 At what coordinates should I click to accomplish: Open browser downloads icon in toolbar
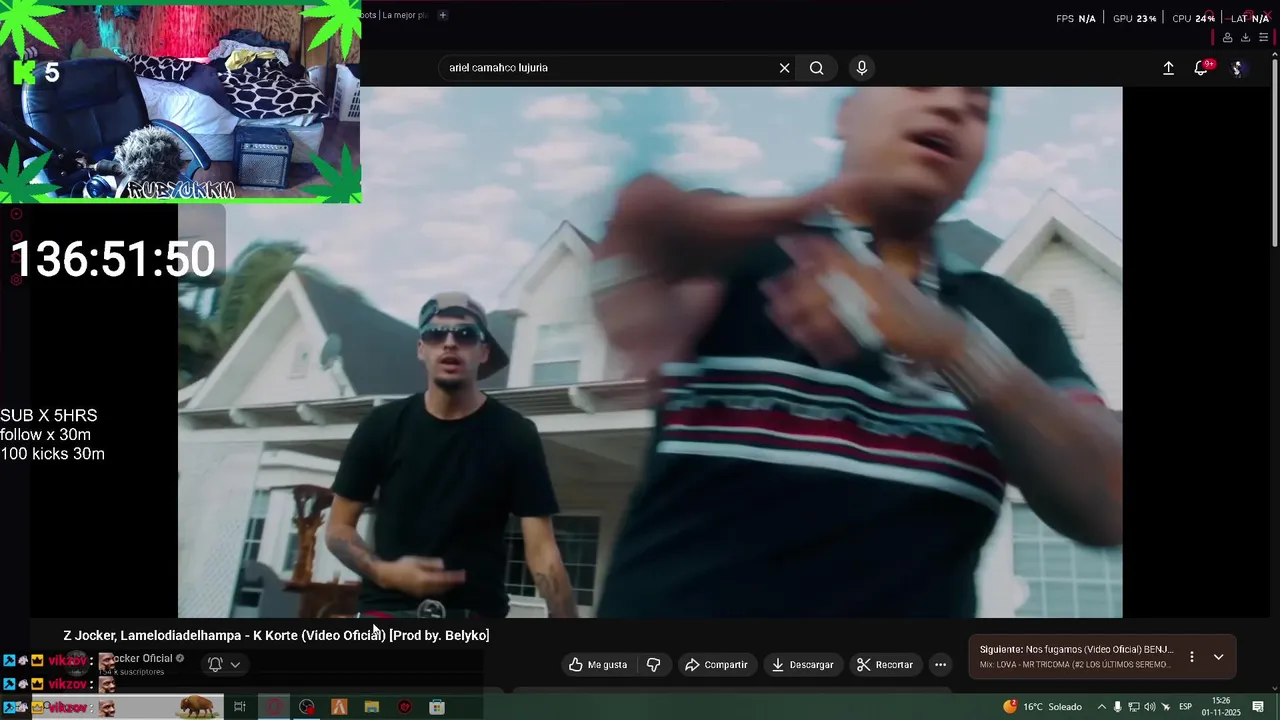click(1245, 38)
